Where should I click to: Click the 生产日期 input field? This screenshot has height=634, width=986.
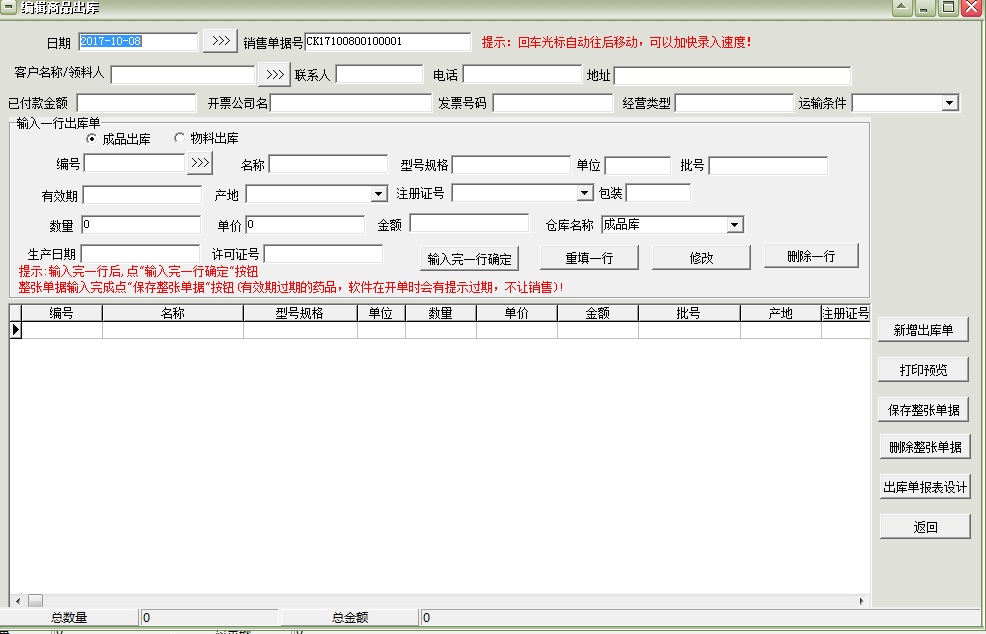click(x=140, y=254)
